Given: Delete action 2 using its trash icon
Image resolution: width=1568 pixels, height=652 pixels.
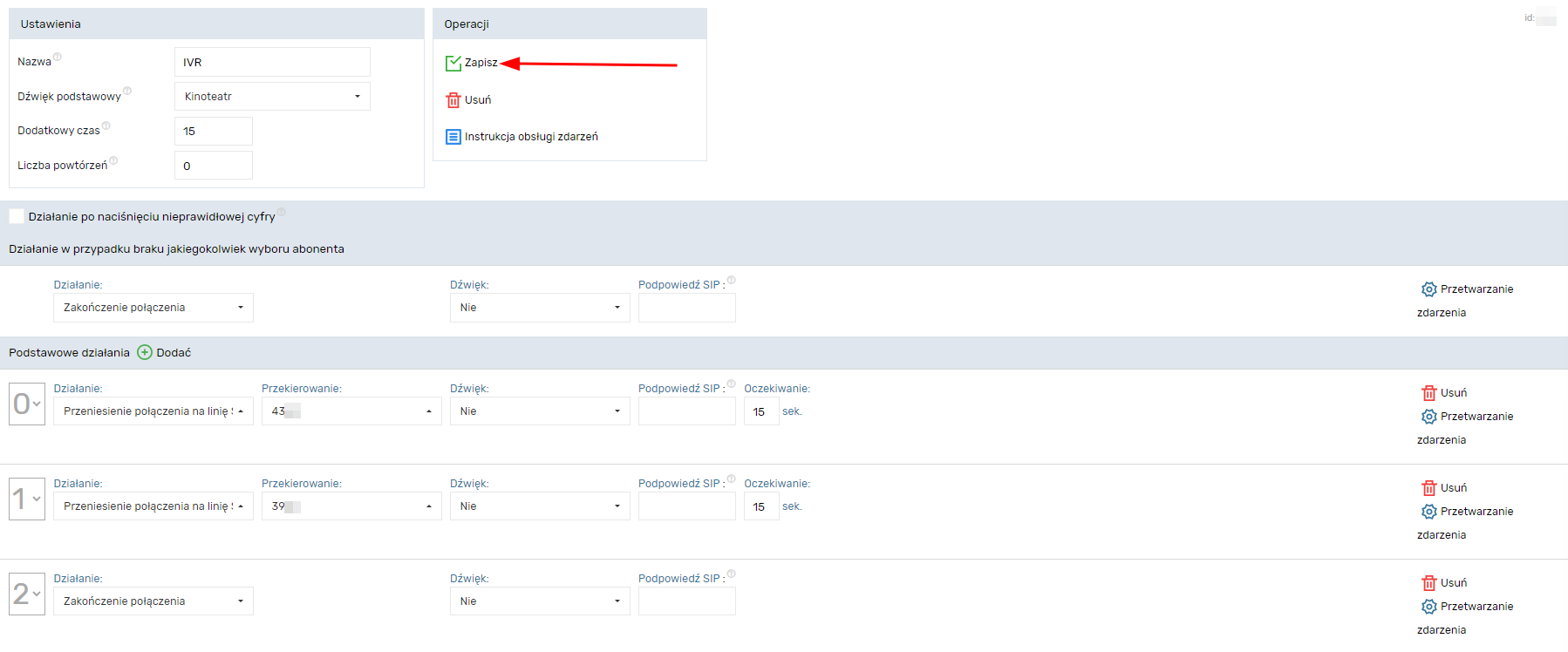Looking at the screenshot, I should [1428, 583].
